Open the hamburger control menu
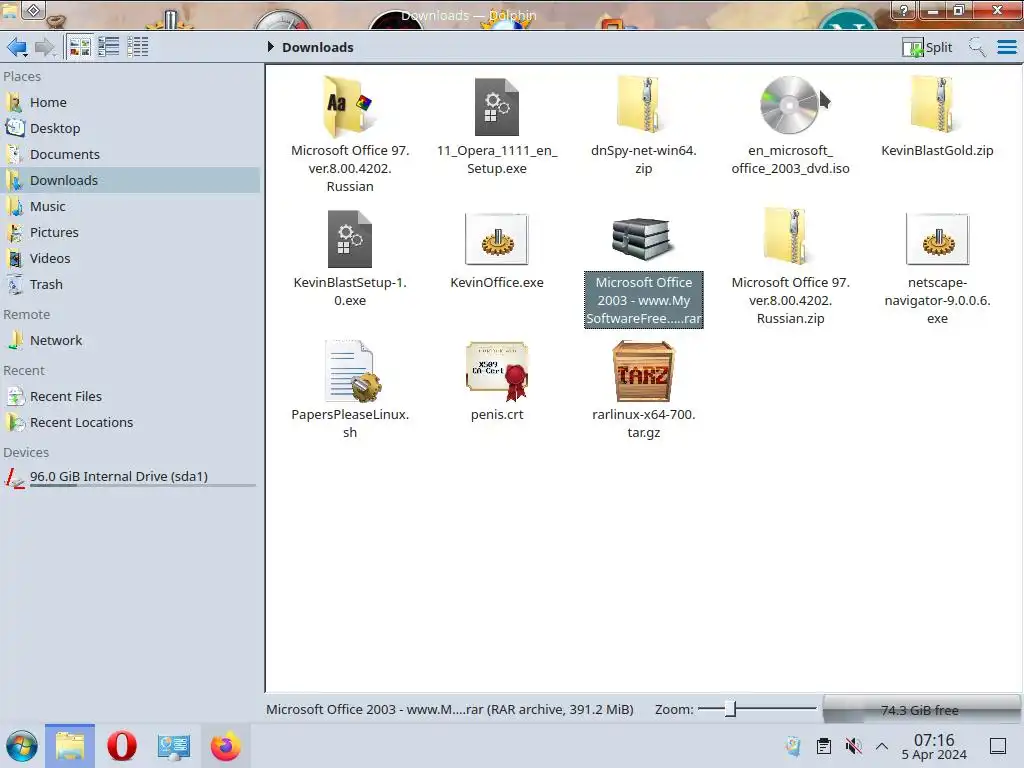The height and width of the screenshot is (768, 1024). tap(1007, 48)
